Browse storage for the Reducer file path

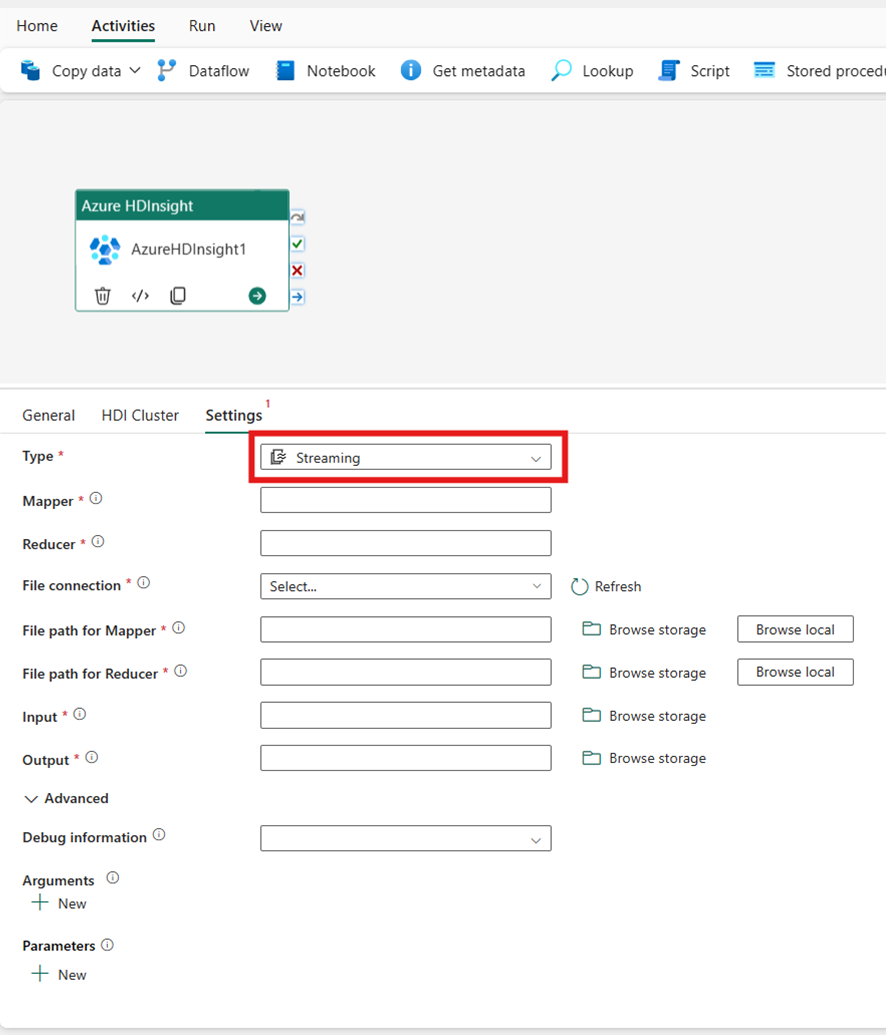tap(644, 673)
